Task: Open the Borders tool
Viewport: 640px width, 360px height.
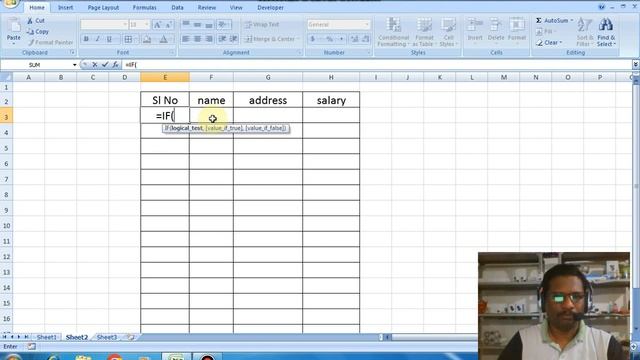Action: pyautogui.click(x=128, y=39)
